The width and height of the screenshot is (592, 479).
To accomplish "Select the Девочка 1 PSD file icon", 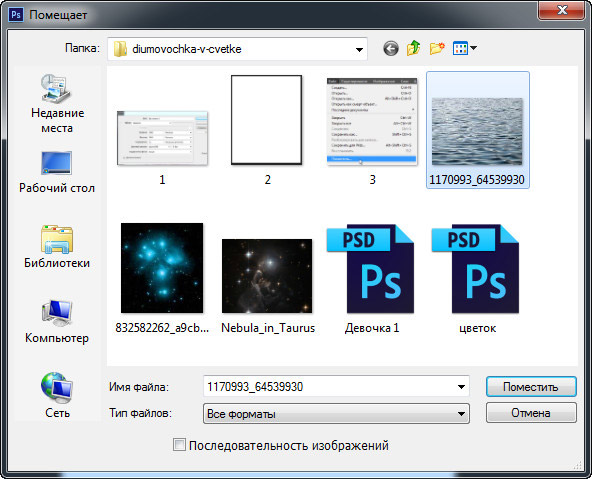I will [x=371, y=269].
